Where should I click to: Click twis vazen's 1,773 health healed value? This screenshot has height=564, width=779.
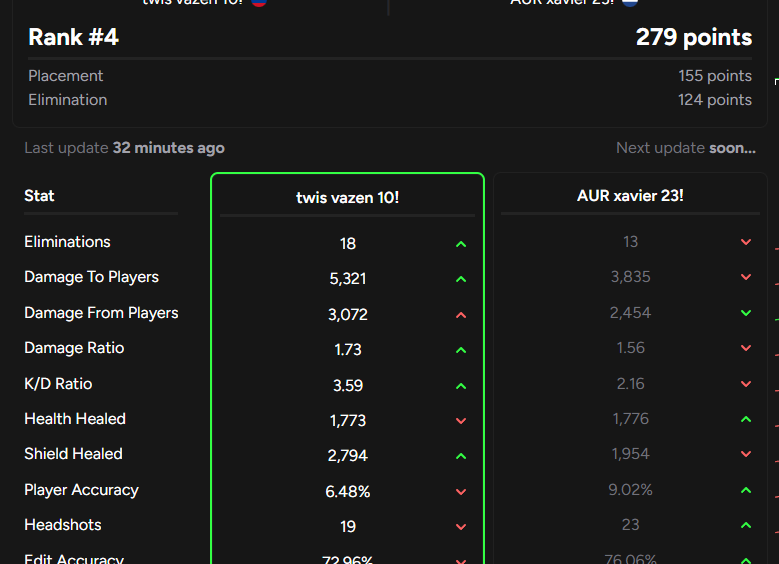click(347, 421)
